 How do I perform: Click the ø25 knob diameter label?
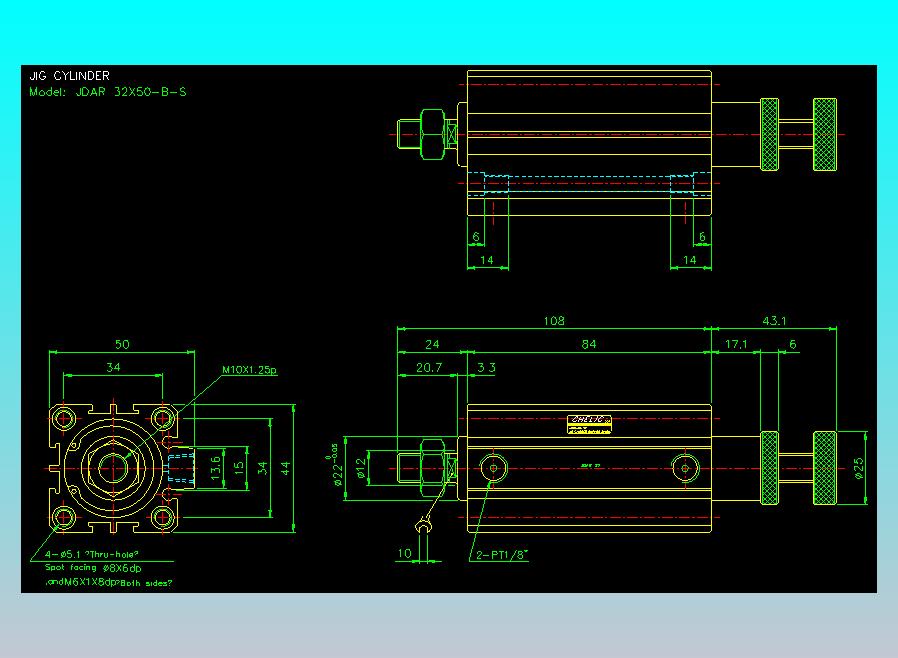tap(858, 468)
